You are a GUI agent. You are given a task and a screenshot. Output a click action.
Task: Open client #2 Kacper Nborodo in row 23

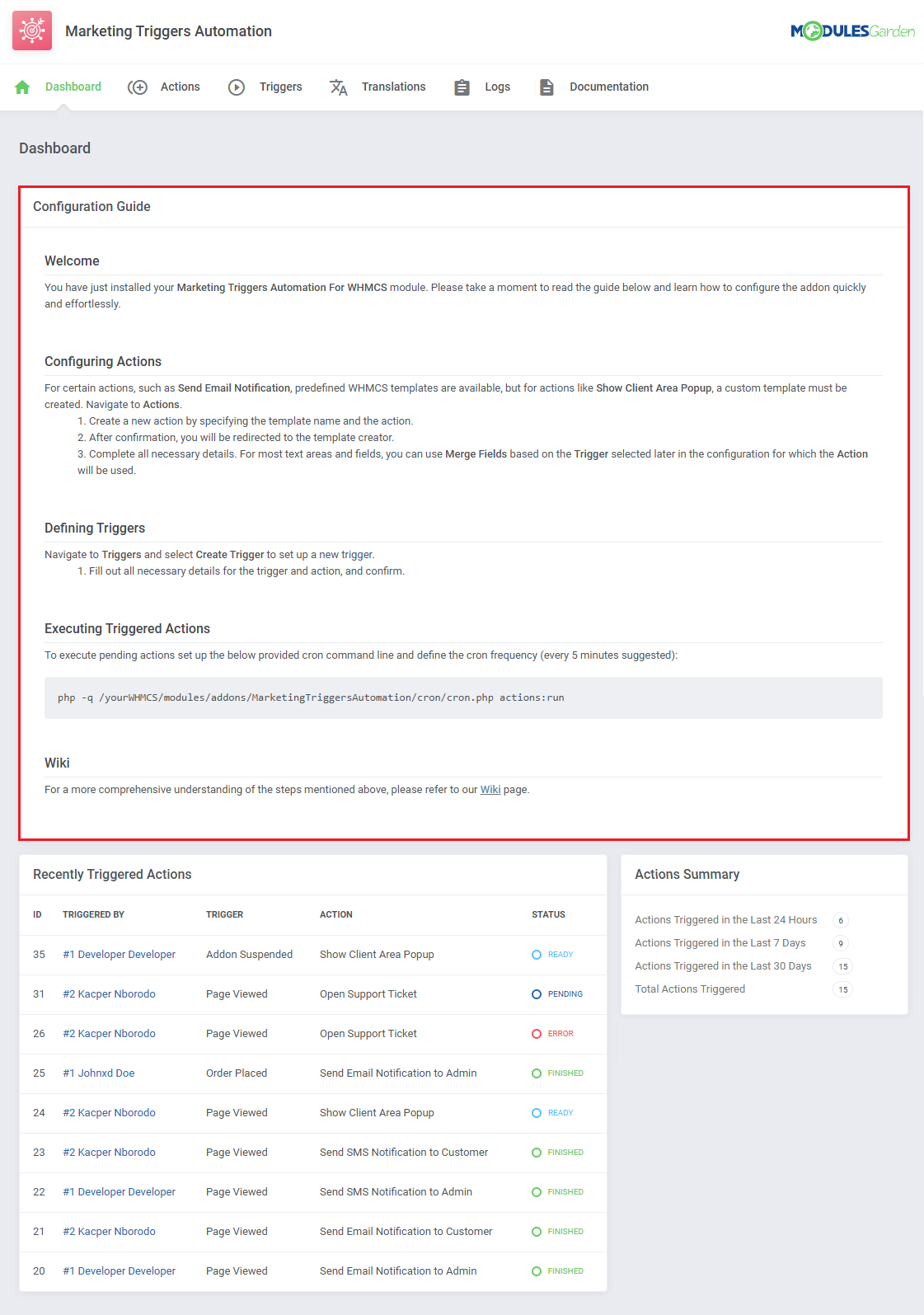click(x=109, y=1152)
